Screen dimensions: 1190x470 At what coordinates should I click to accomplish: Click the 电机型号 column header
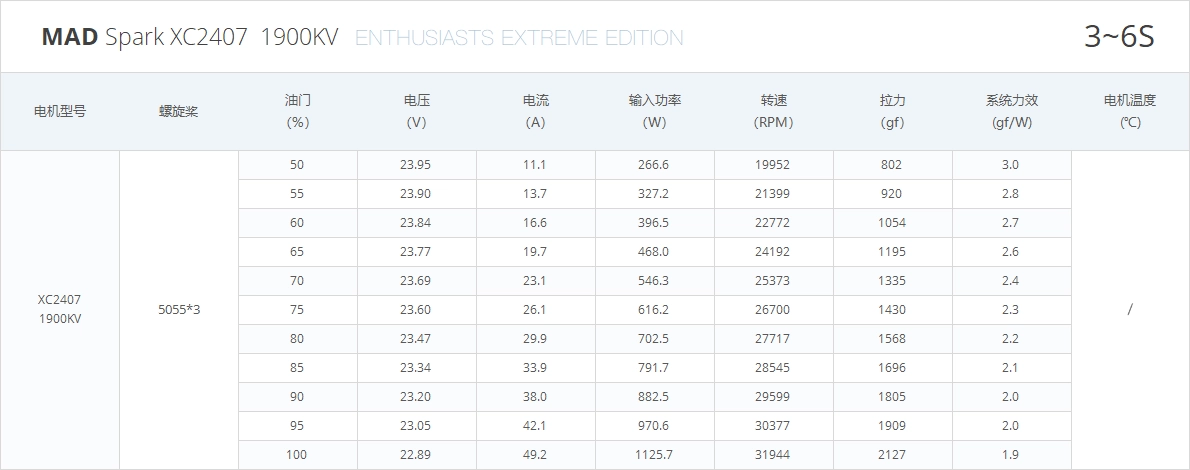coord(60,112)
